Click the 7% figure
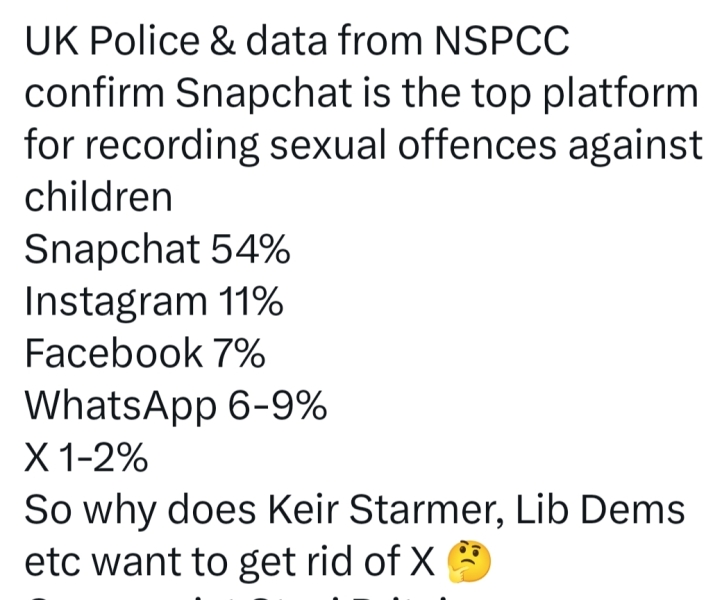Screen dimensions: 722x600 239,353
